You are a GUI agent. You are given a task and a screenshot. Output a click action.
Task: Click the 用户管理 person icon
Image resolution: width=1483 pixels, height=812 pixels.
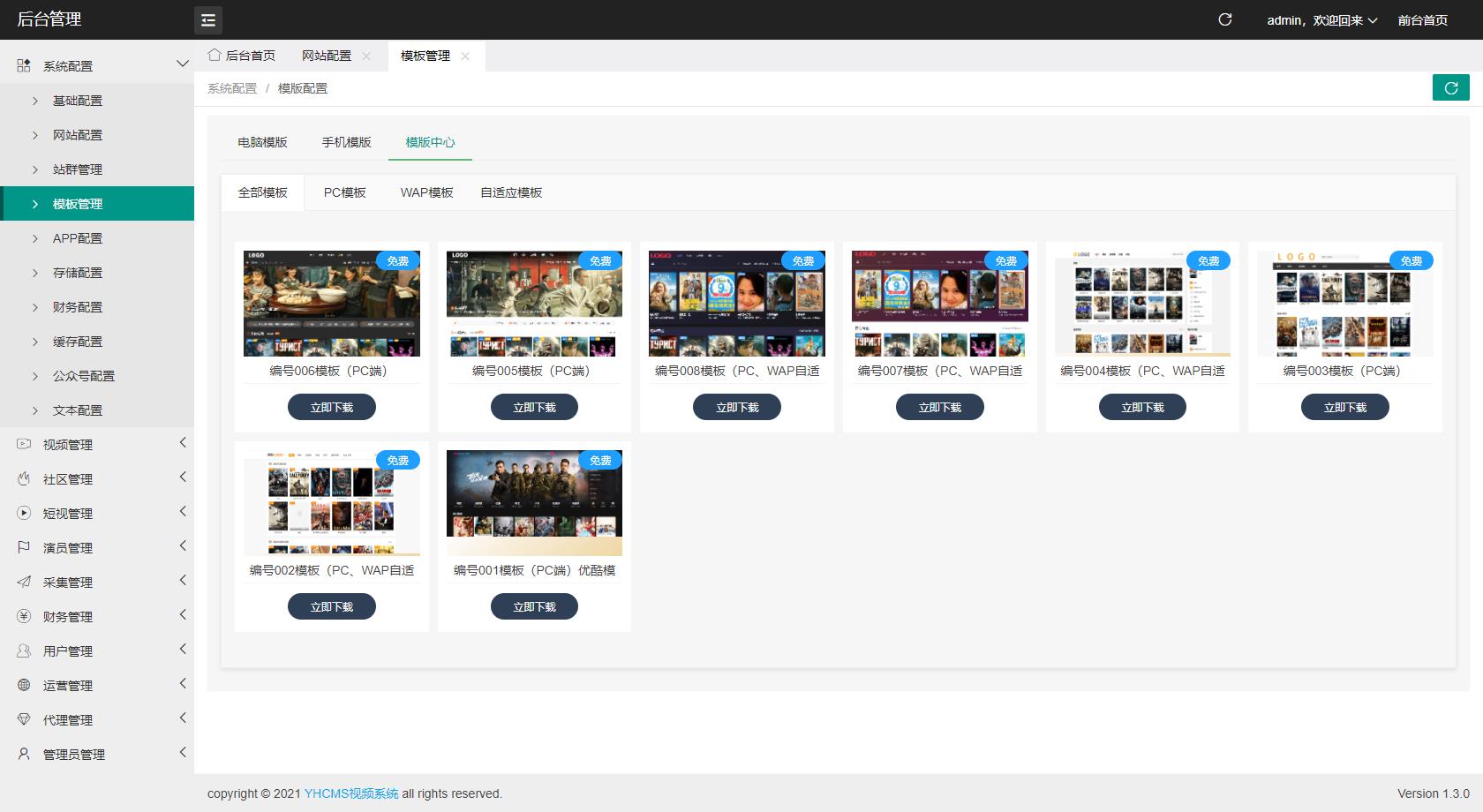24,650
